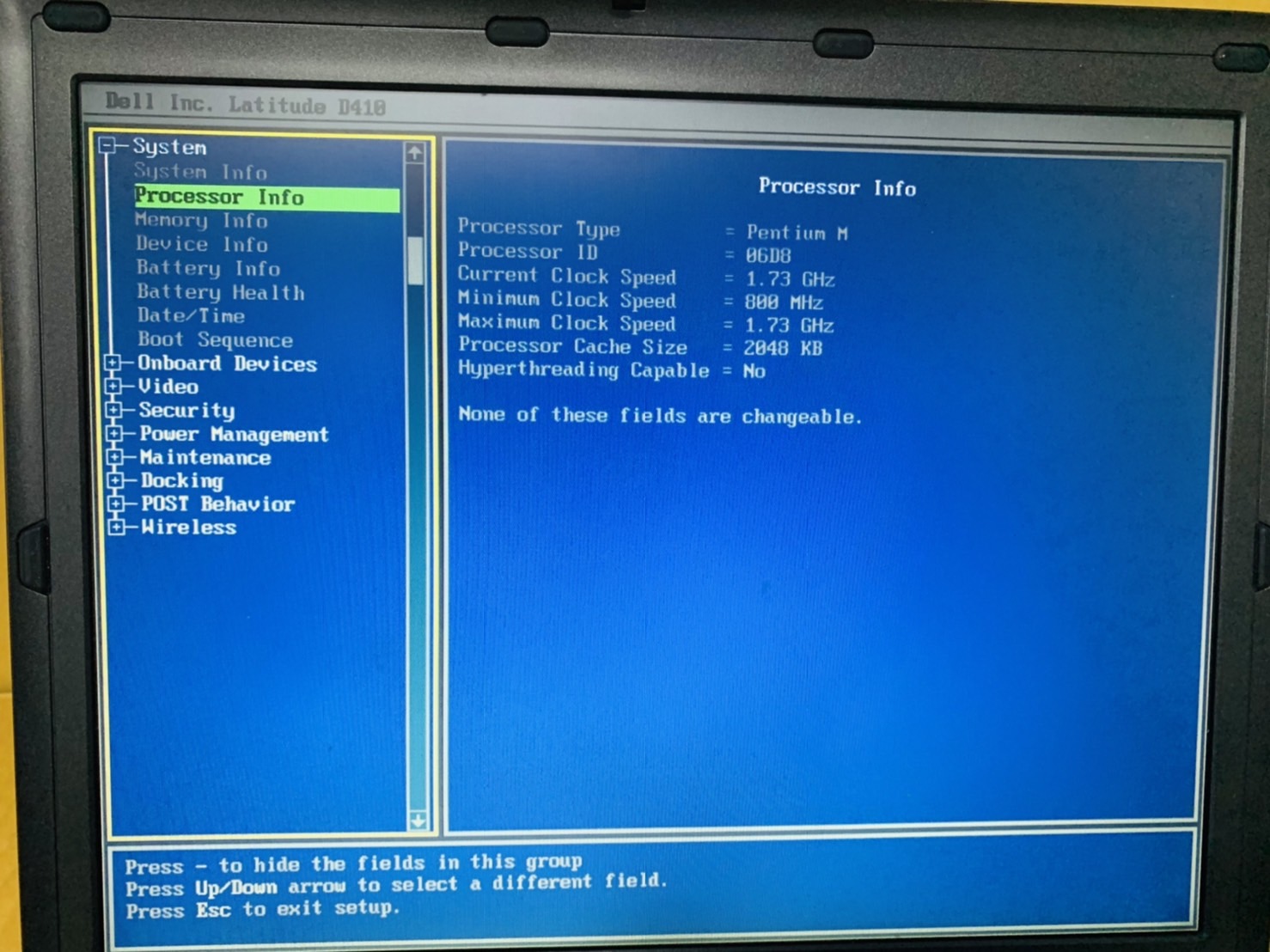
Task: Expand the Security group
Action: pyautogui.click(x=114, y=411)
